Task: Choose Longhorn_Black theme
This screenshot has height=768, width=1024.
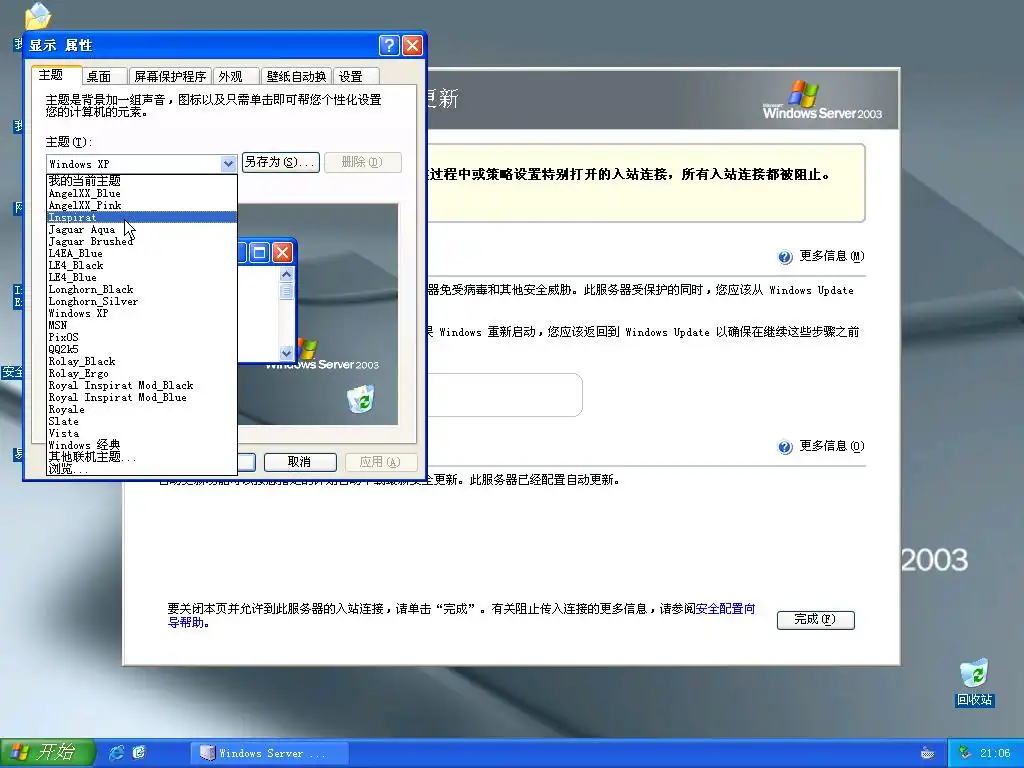Action: 142,289
